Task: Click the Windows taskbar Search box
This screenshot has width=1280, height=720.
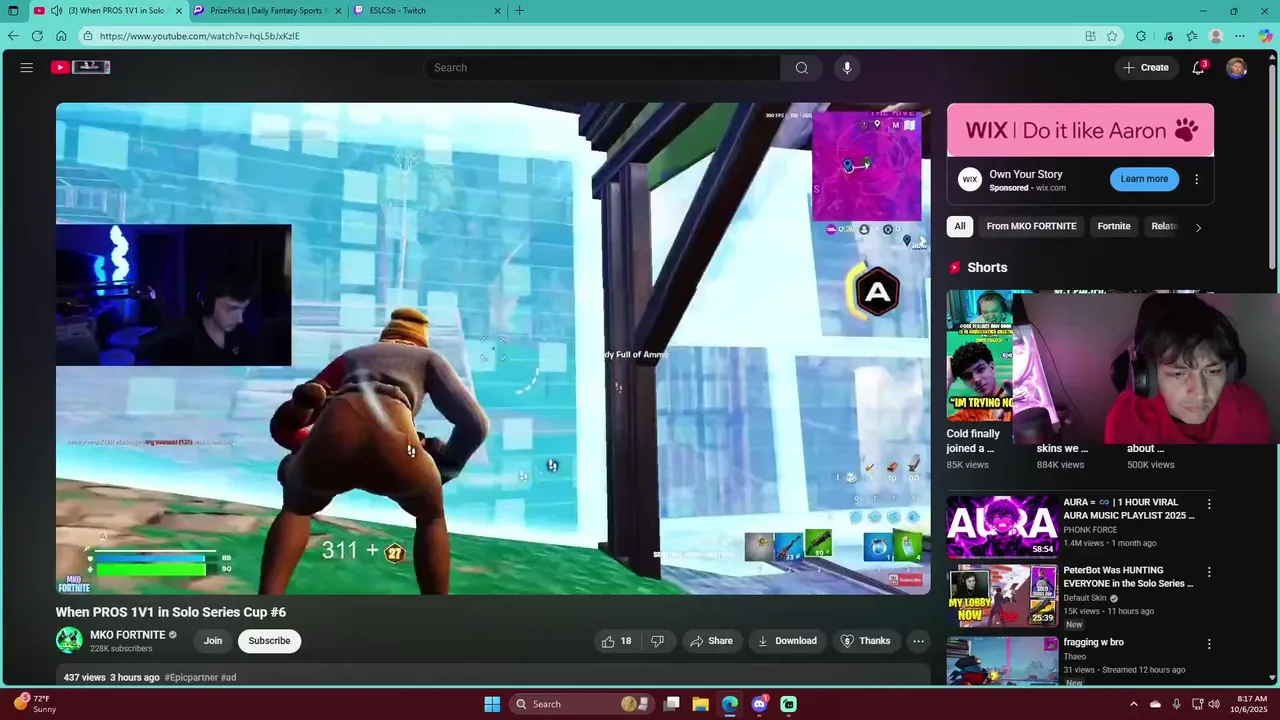Action: pos(580,704)
